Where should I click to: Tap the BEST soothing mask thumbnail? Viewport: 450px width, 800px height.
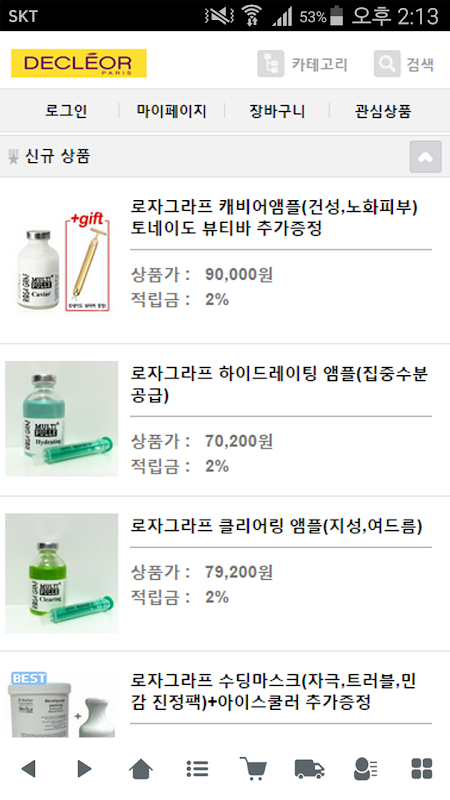pyautogui.click(x=62, y=704)
